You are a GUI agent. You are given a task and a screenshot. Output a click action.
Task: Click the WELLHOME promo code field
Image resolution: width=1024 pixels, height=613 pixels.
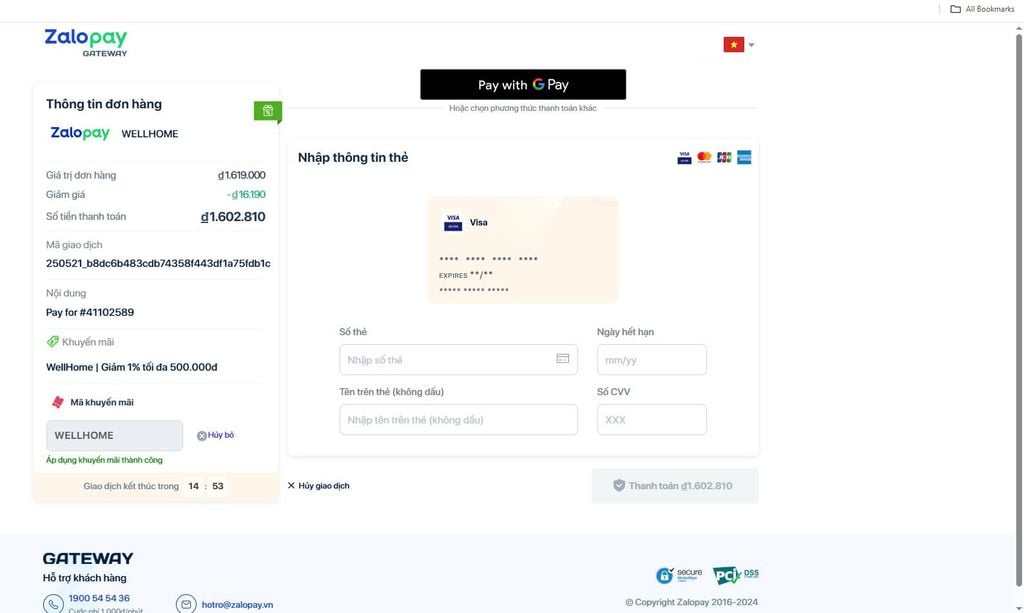tap(114, 435)
